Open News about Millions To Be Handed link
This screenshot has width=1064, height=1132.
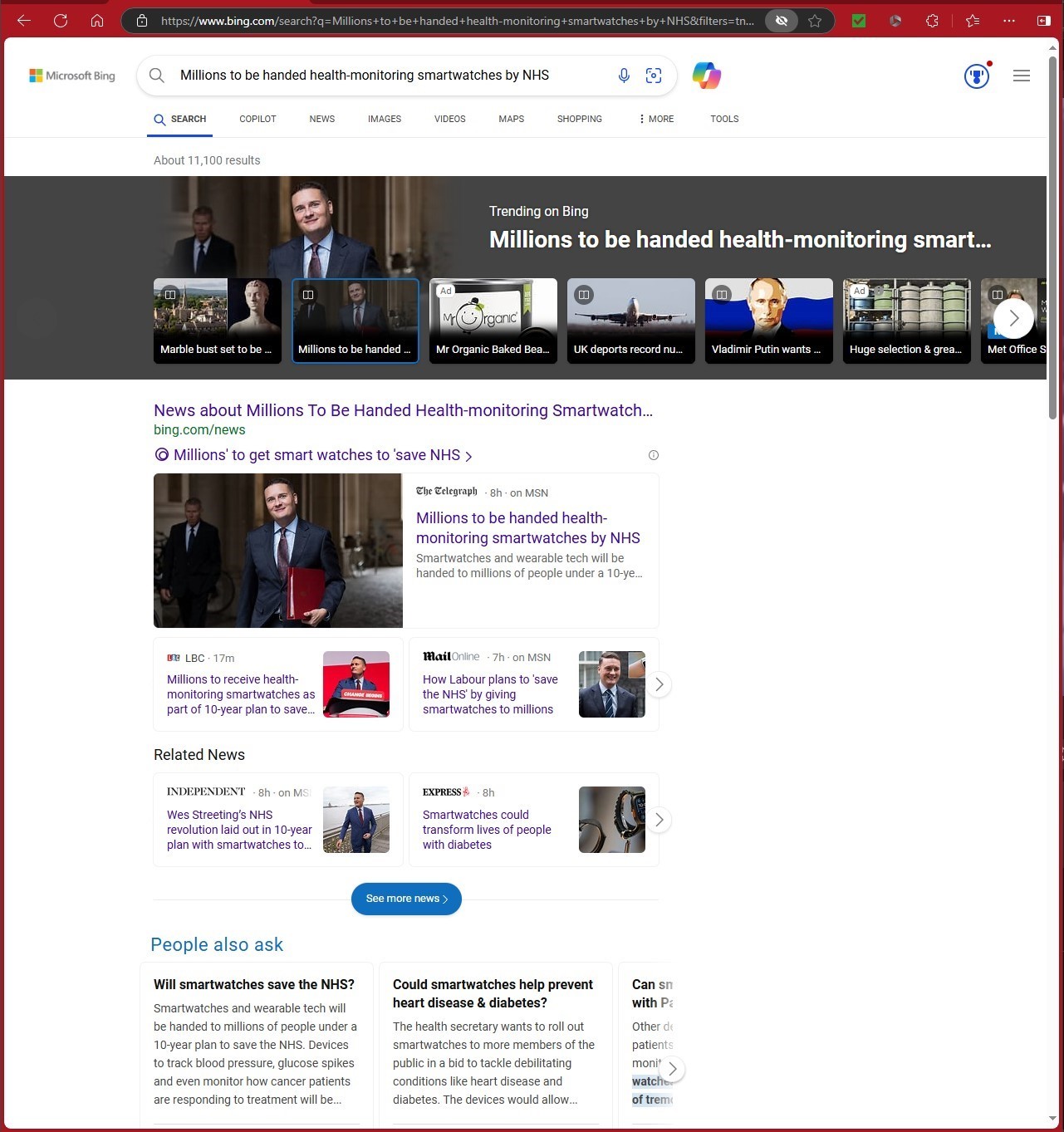pyautogui.click(x=403, y=410)
